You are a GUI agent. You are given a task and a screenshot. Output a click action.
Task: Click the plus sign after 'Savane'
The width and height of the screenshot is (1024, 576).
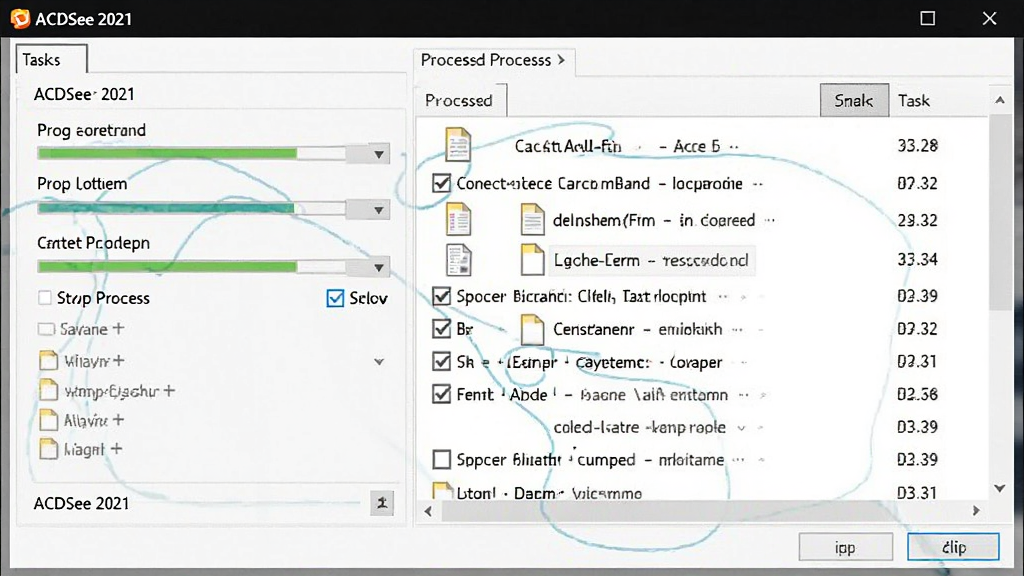click(x=118, y=328)
